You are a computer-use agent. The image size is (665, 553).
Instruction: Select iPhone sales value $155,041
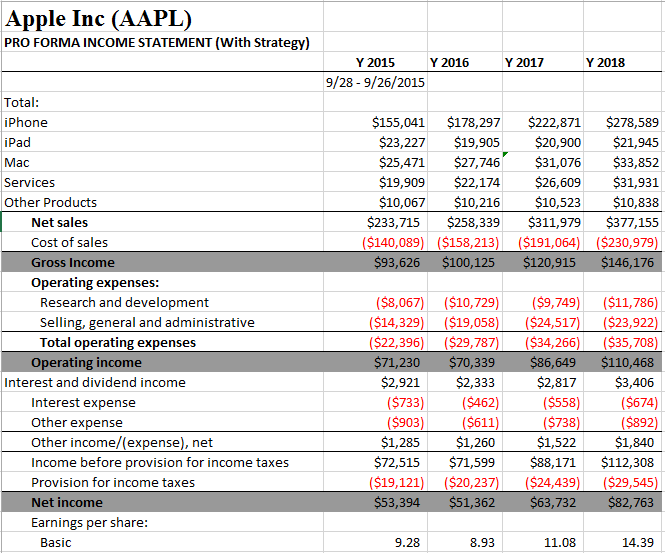click(x=397, y=122)
